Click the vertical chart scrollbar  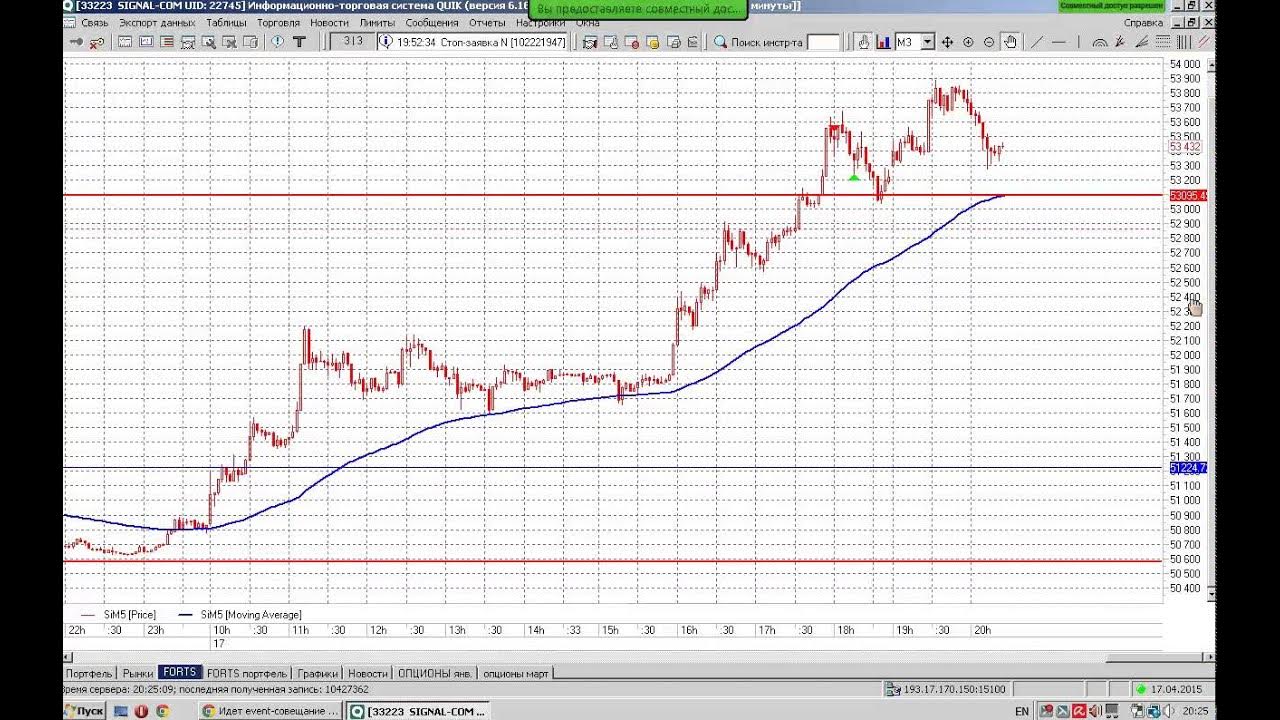[1210, 330]
